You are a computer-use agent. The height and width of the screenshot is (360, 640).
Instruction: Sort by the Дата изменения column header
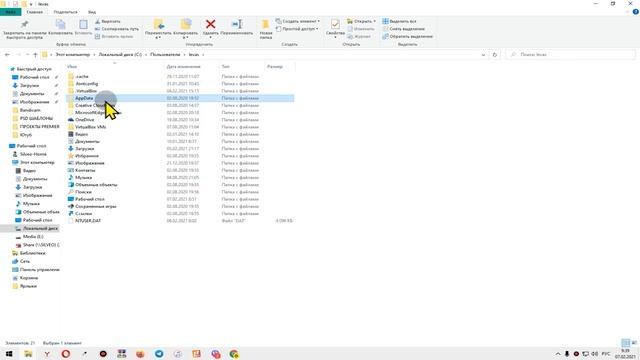coord(183,67)
